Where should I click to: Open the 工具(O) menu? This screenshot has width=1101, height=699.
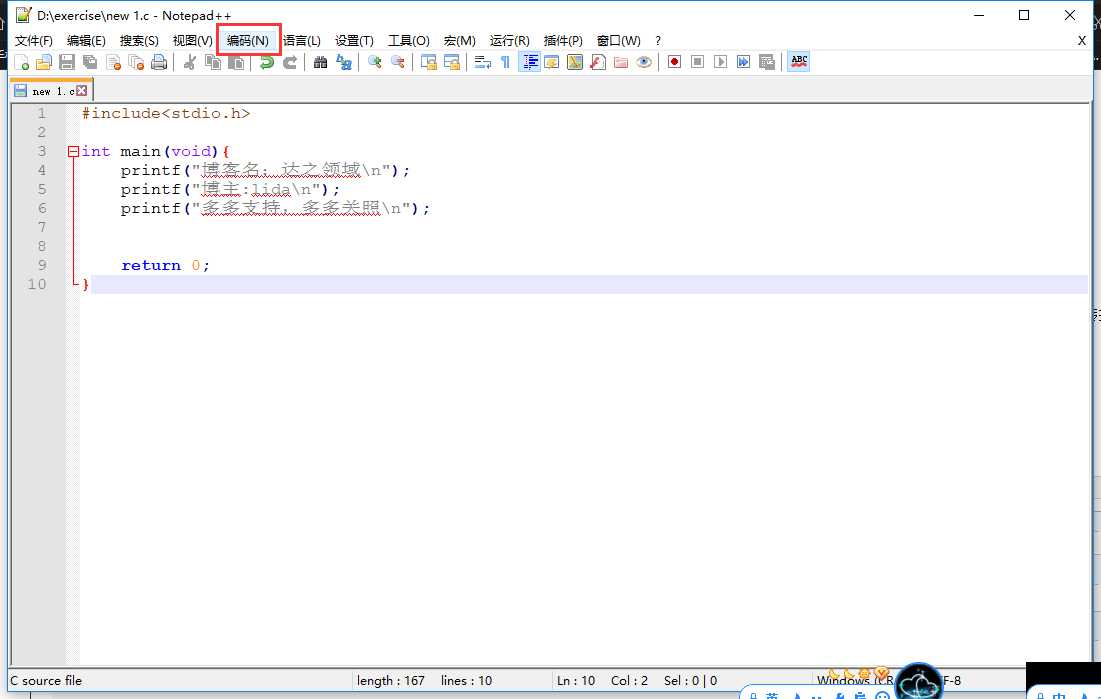tap(409, 41)
